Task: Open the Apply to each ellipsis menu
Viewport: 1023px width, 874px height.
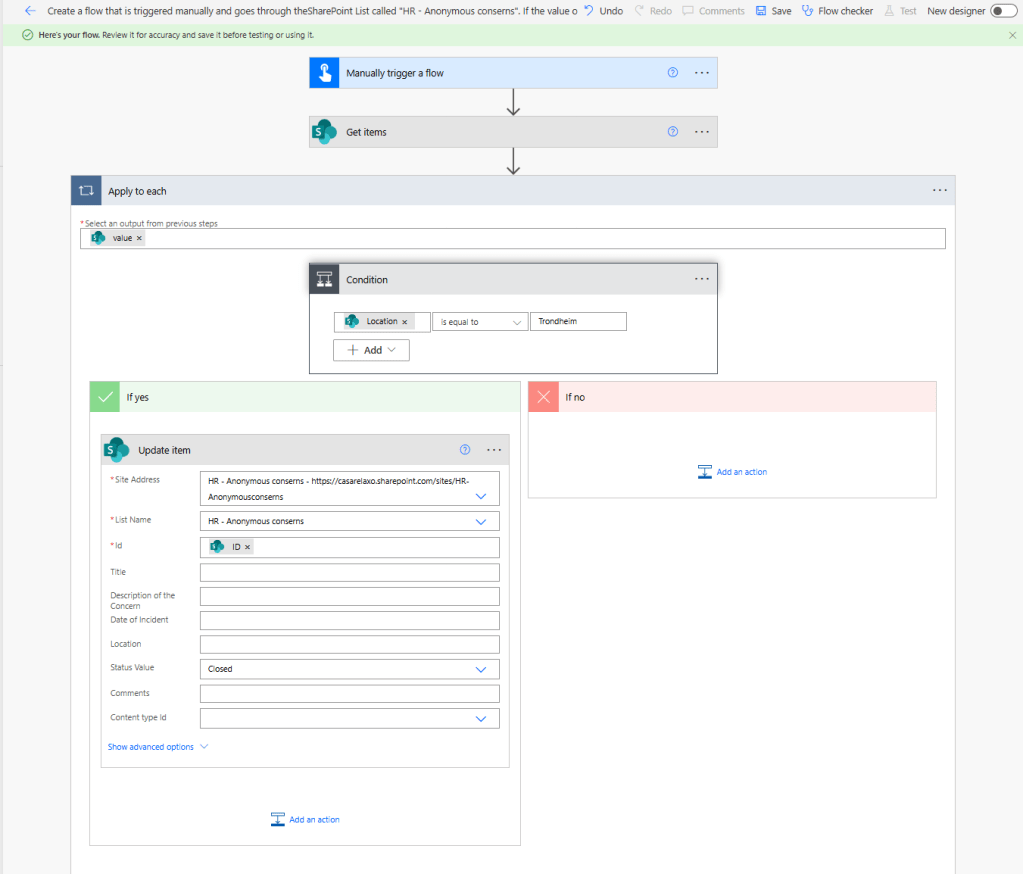Action: click(939, 190)
